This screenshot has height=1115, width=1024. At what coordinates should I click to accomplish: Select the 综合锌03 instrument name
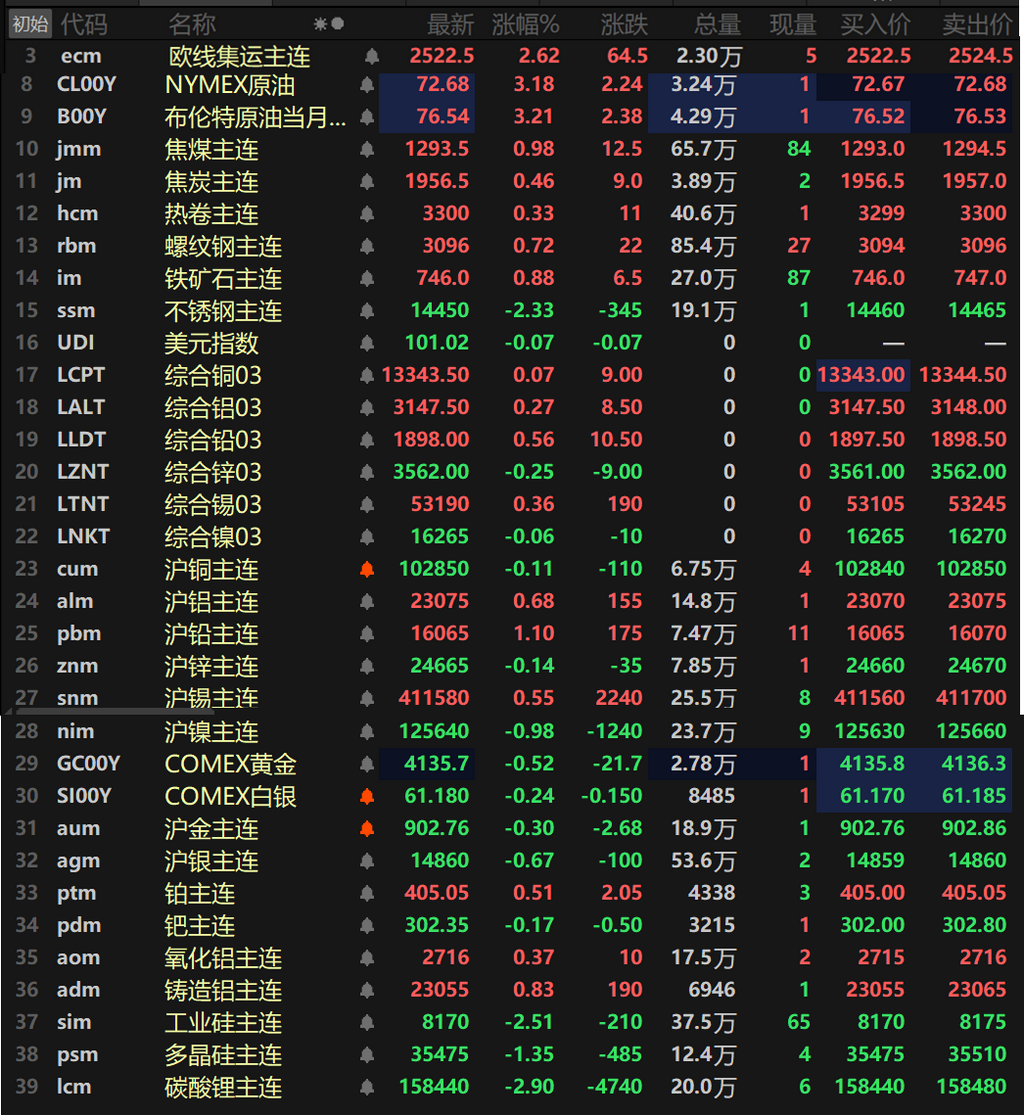213,472
